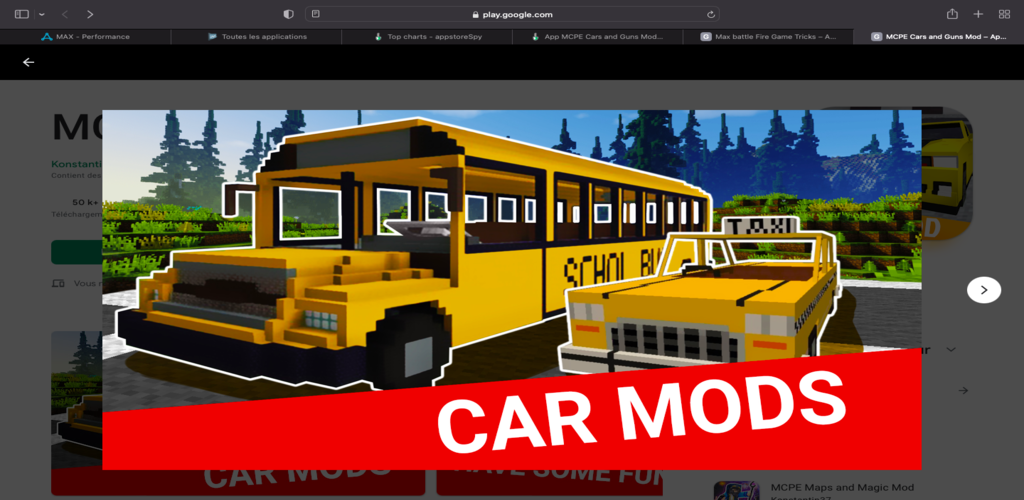Open the Share menu icon
The image size is (1024, 500).
[x=952, y=14]
